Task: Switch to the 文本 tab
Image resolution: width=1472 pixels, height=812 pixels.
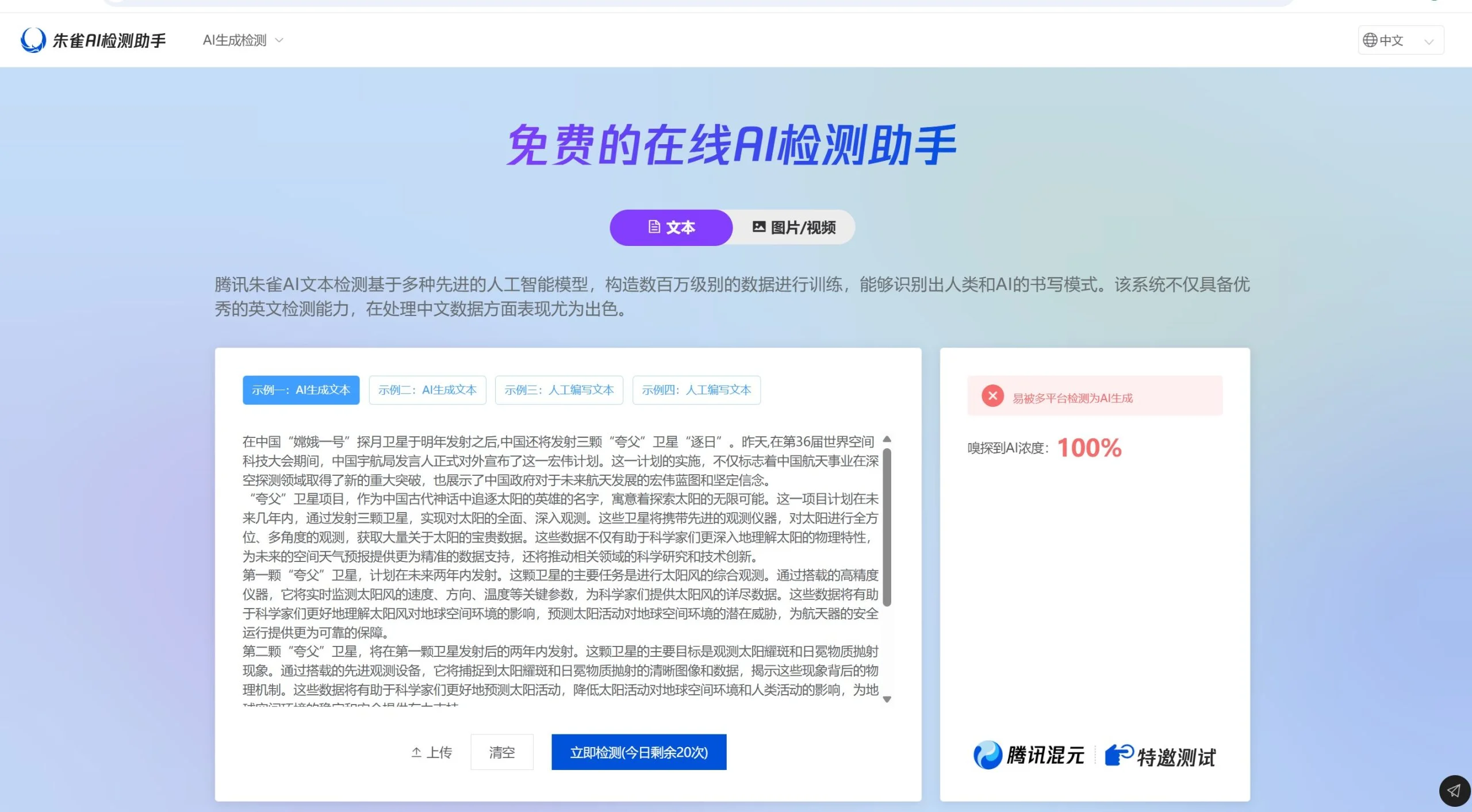Action: (x=670, y=227)
